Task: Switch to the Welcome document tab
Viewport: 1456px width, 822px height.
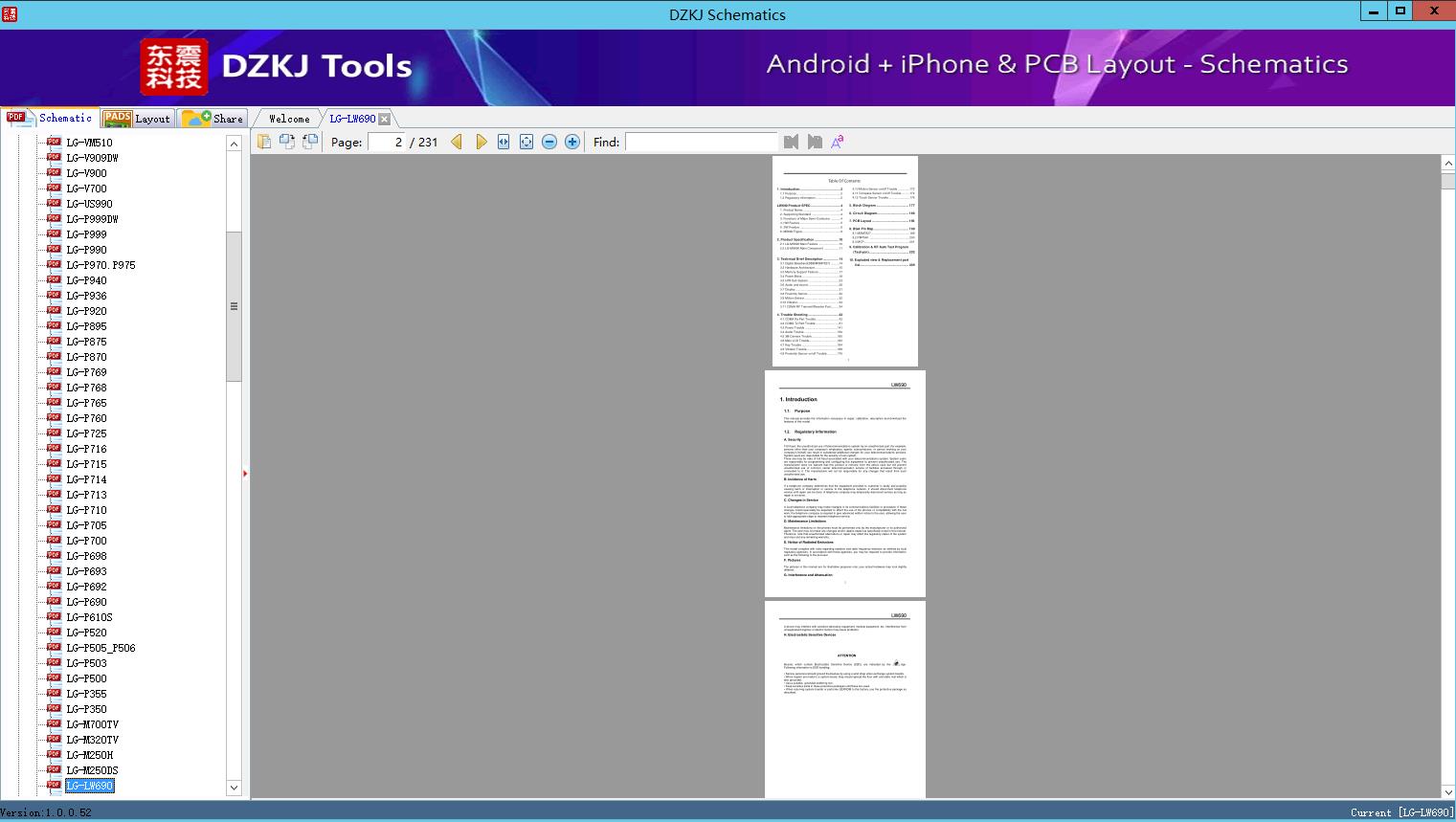Action: click(289, 119)
